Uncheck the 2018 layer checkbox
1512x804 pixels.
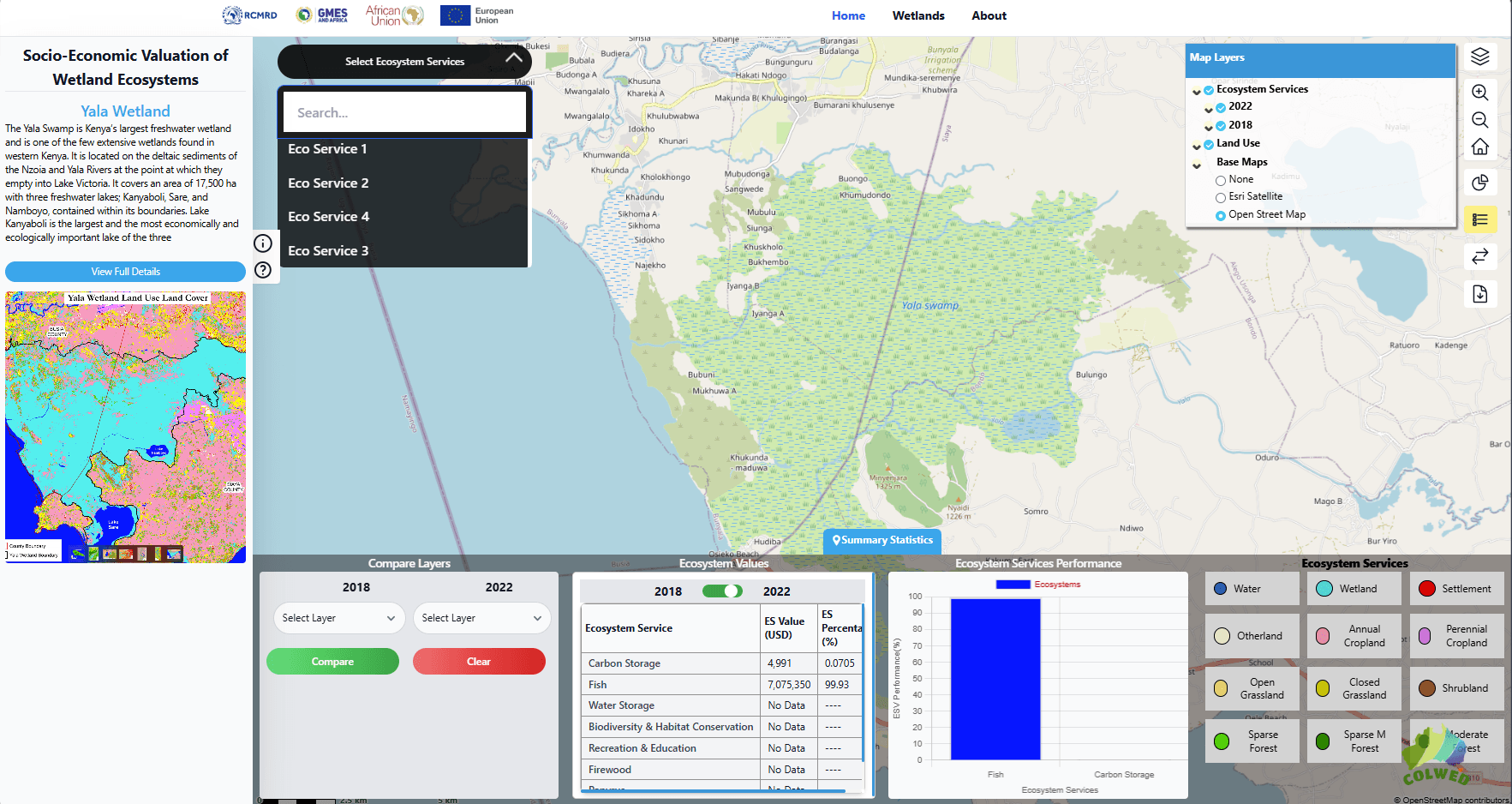pos(1221,126)
